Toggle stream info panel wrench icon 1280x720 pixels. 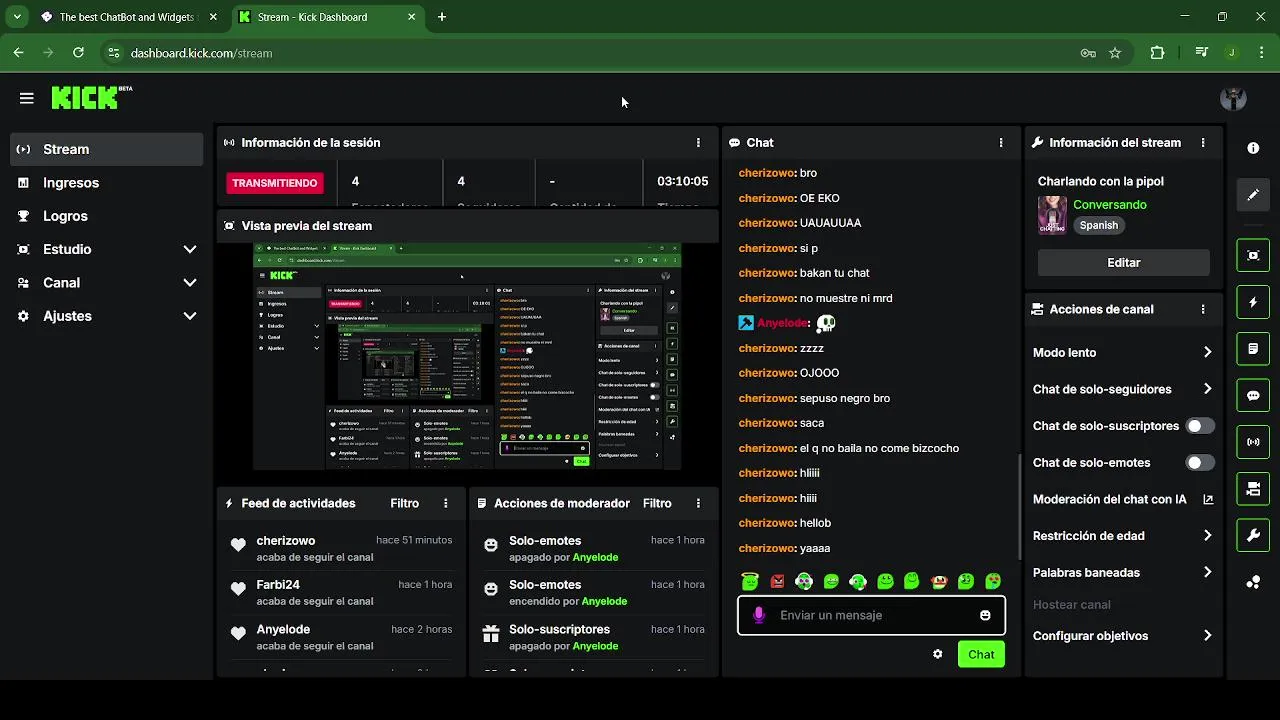click(x=1253, y=536)
